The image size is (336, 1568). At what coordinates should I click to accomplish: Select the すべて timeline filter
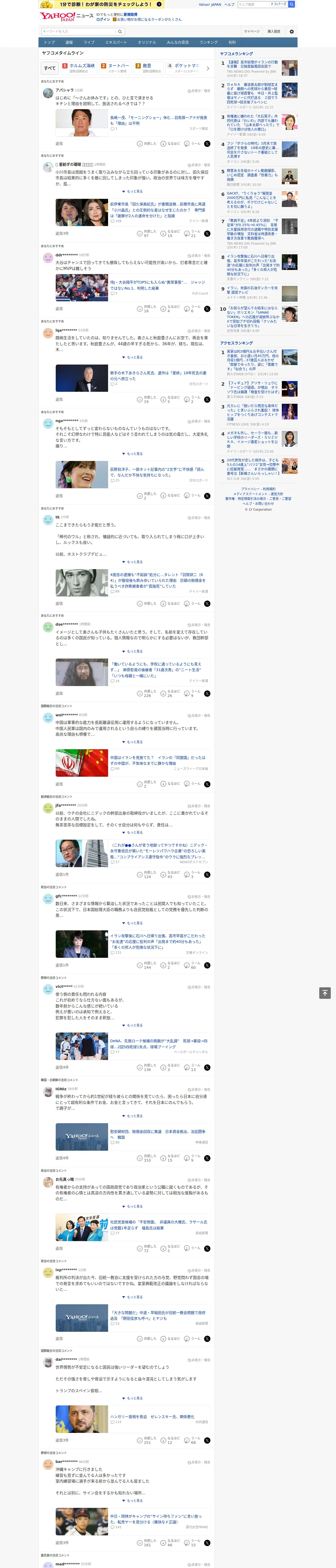click(x=50, y=68)
